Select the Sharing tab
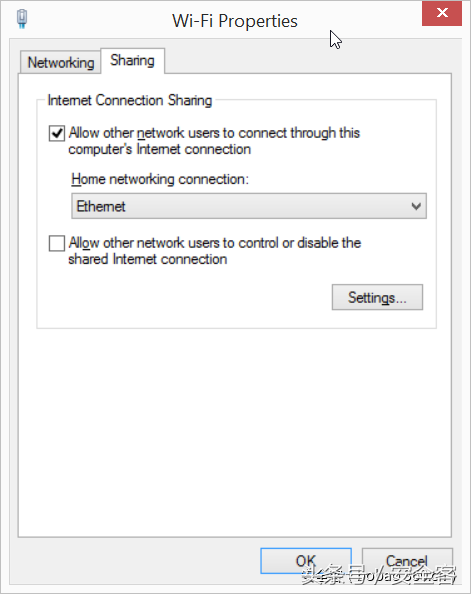 [x=132, y=61]
